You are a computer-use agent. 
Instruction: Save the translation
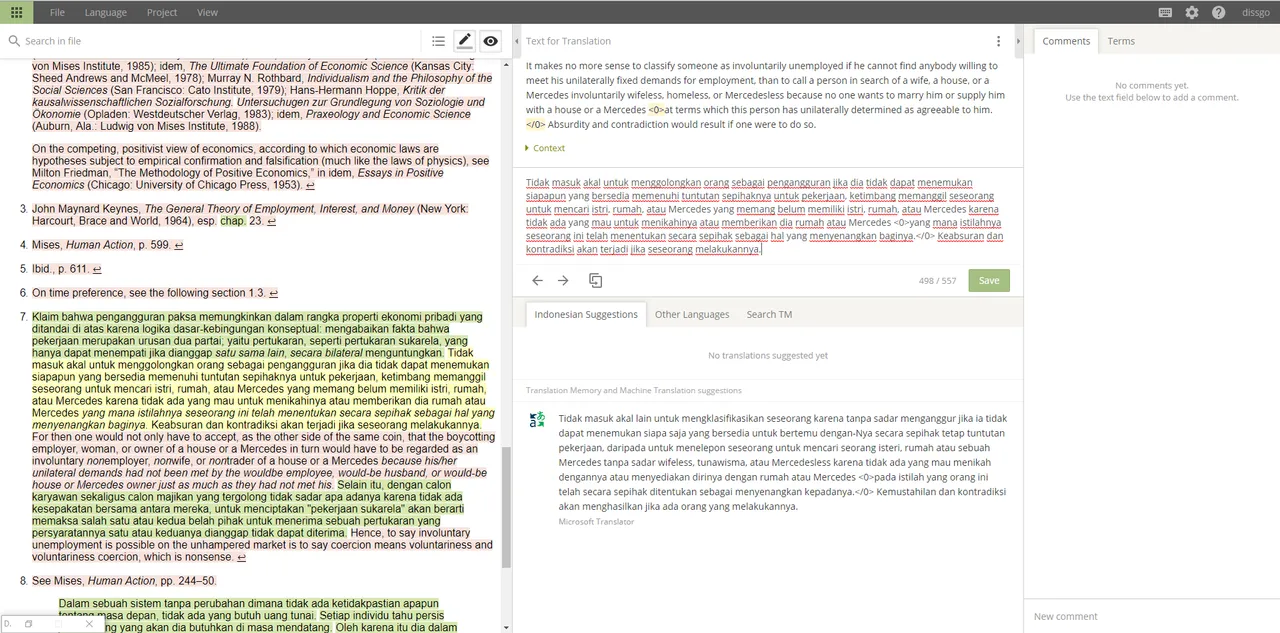point(989,281)
